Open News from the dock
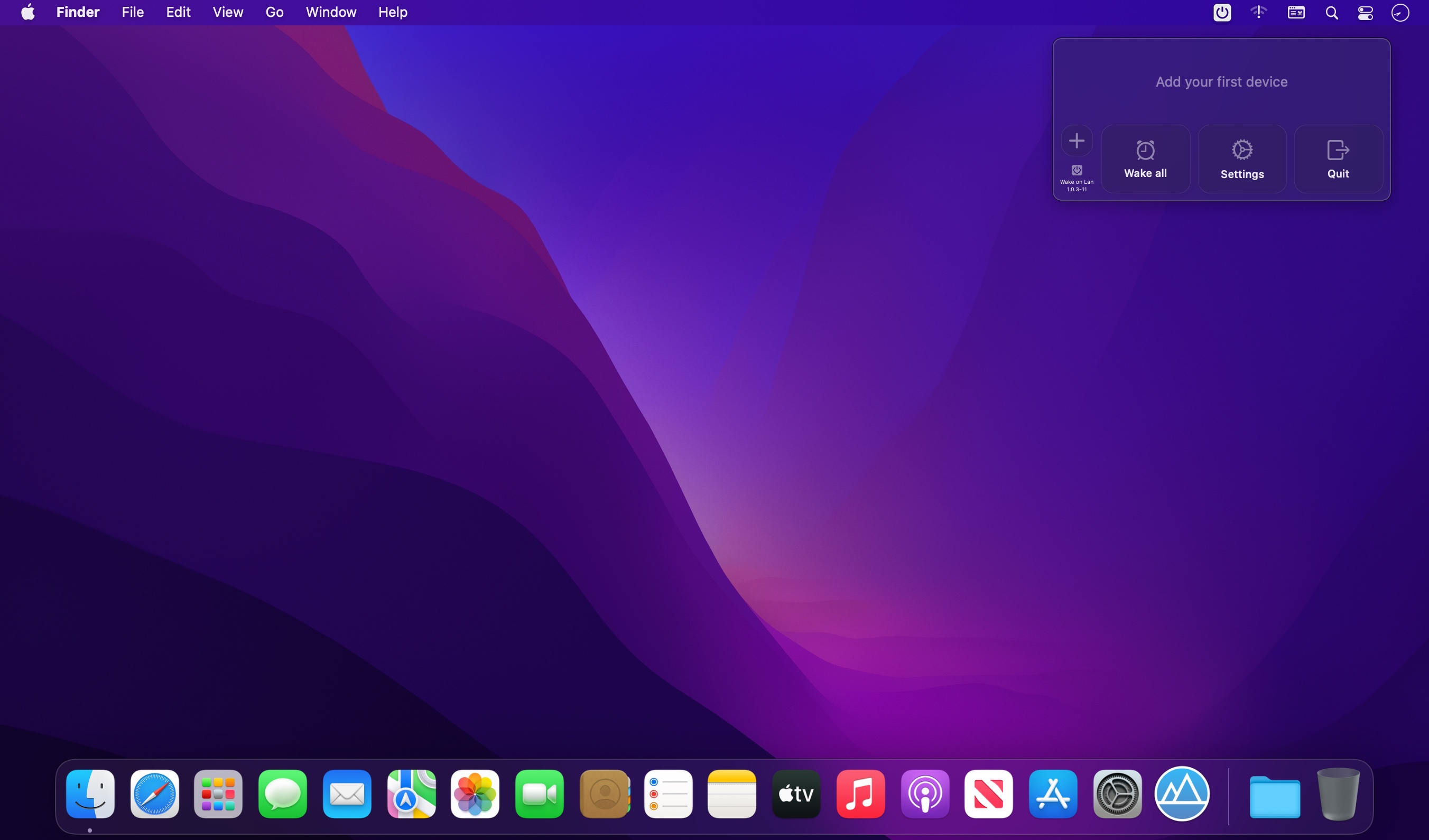The width and height of the screenshot is (1429, 840). (989, 794)
